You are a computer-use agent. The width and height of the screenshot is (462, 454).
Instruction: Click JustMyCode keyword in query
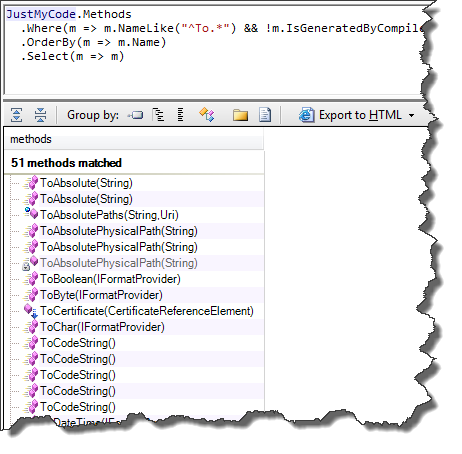point(41,14)
